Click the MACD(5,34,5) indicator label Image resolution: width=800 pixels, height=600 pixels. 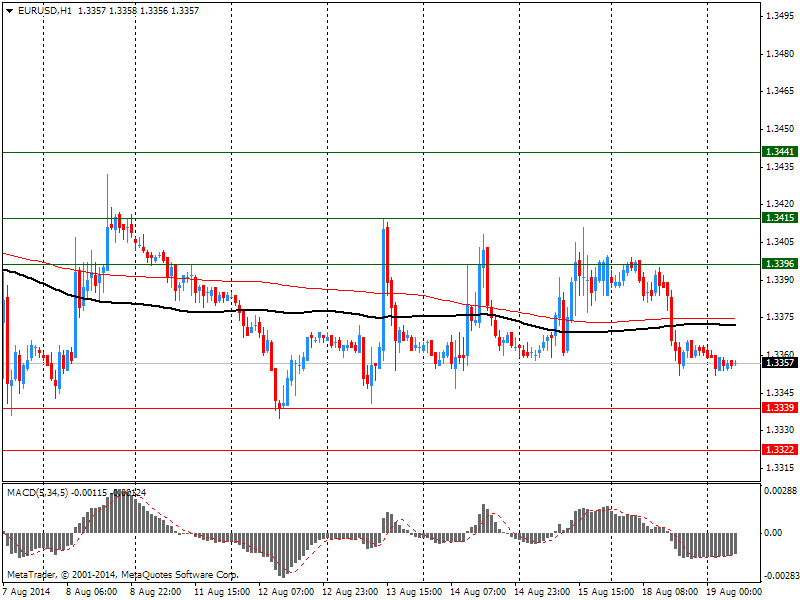(x=37, y=493)
